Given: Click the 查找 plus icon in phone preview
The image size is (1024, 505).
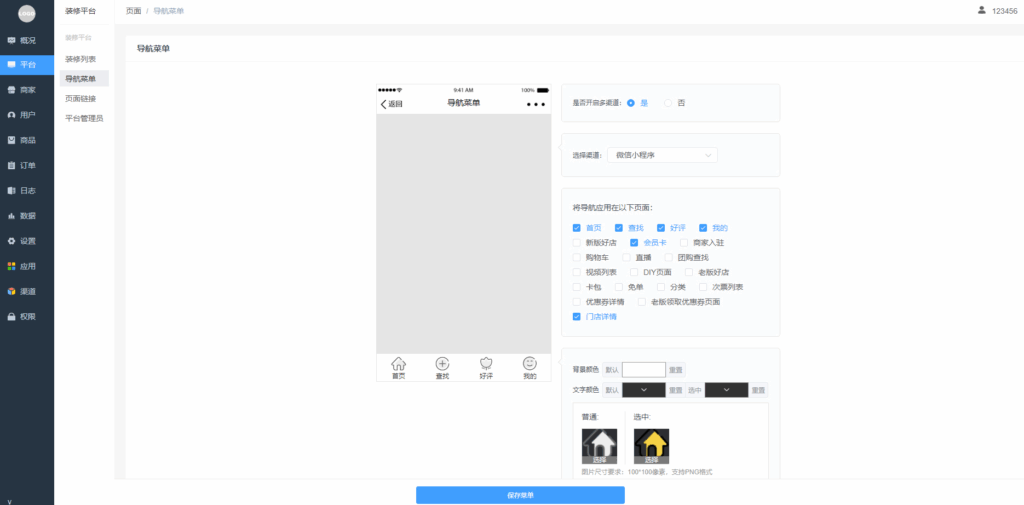Looking at the screenshot, I should pyautogui.click(x=442, y=364).
